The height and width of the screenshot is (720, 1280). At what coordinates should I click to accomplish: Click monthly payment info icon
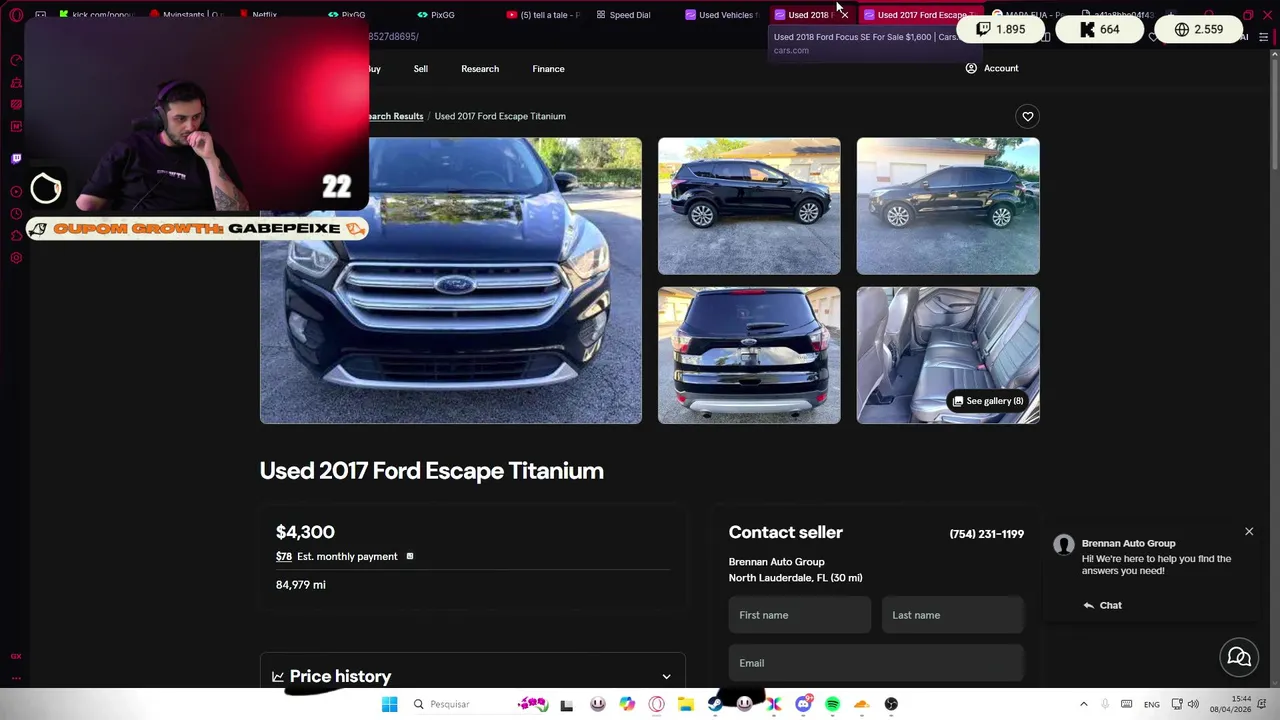409,556
